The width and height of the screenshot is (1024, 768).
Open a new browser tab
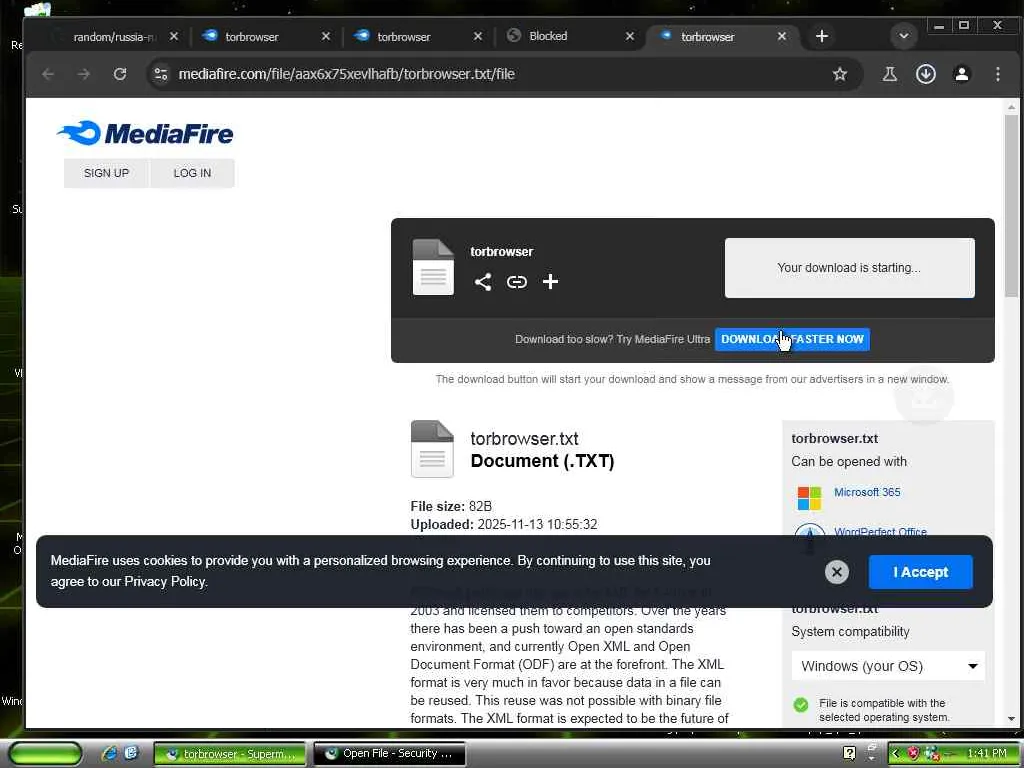point(822,36)
